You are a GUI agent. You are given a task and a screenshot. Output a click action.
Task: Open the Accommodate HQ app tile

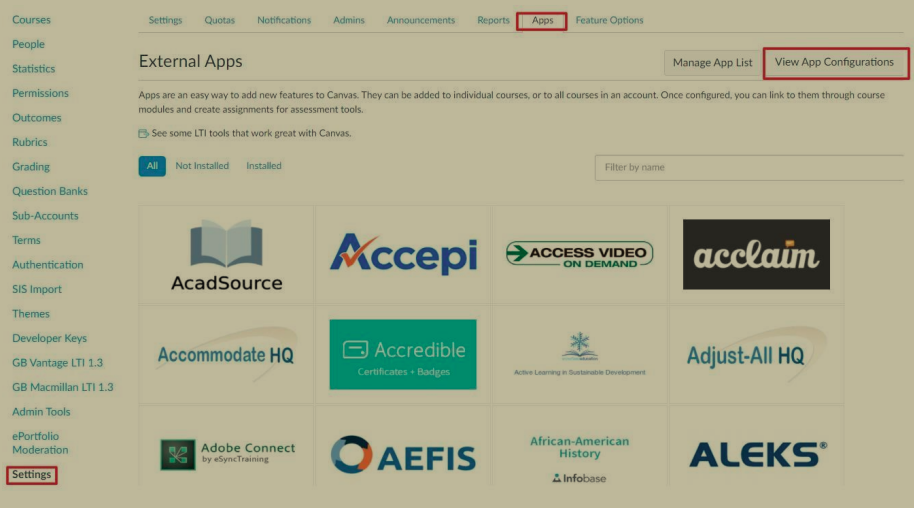point(226,355)
